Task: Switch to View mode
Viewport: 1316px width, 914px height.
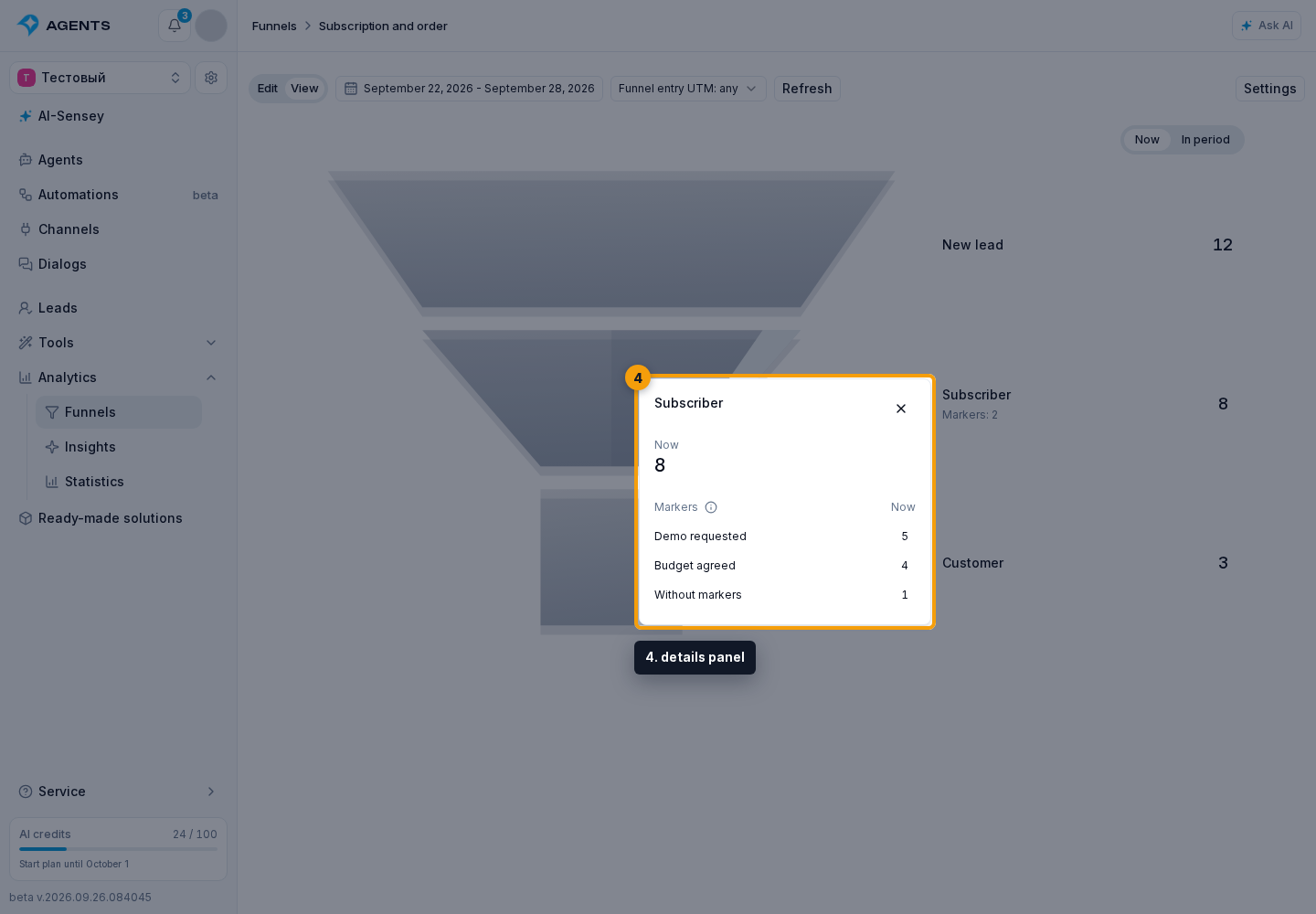Action: (x=304, y=89)
